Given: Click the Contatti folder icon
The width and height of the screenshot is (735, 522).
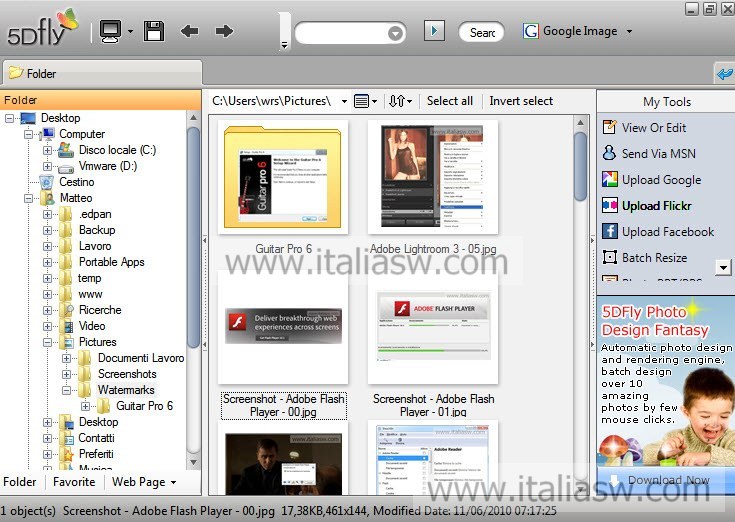Looking at the screenshot, I should coord(68,438).
